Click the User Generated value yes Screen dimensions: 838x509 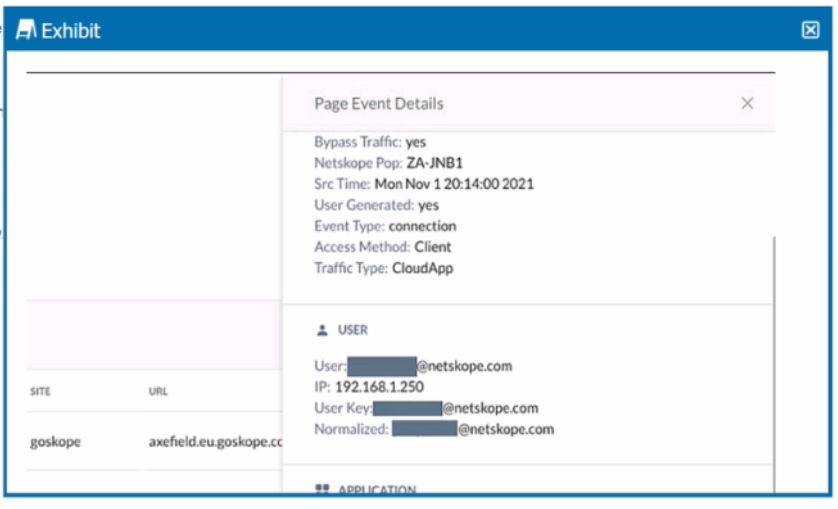click(428, 205)
